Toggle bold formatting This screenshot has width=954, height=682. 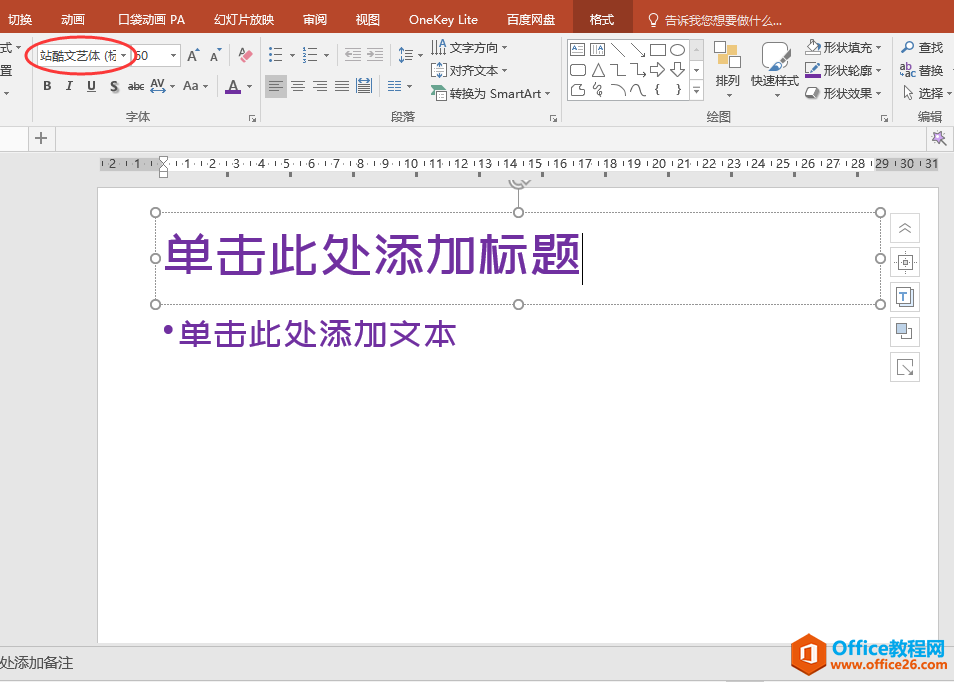click(x=46, y=86)
